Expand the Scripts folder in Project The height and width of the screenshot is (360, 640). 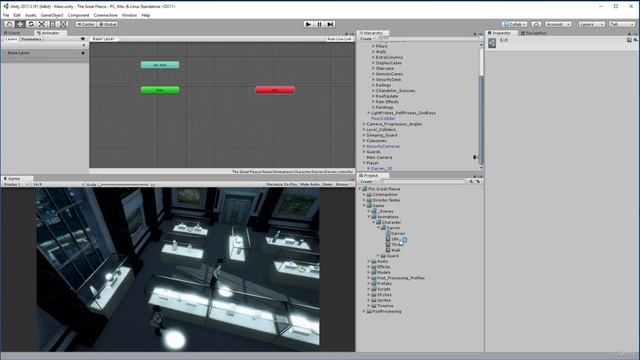(369, 289)
